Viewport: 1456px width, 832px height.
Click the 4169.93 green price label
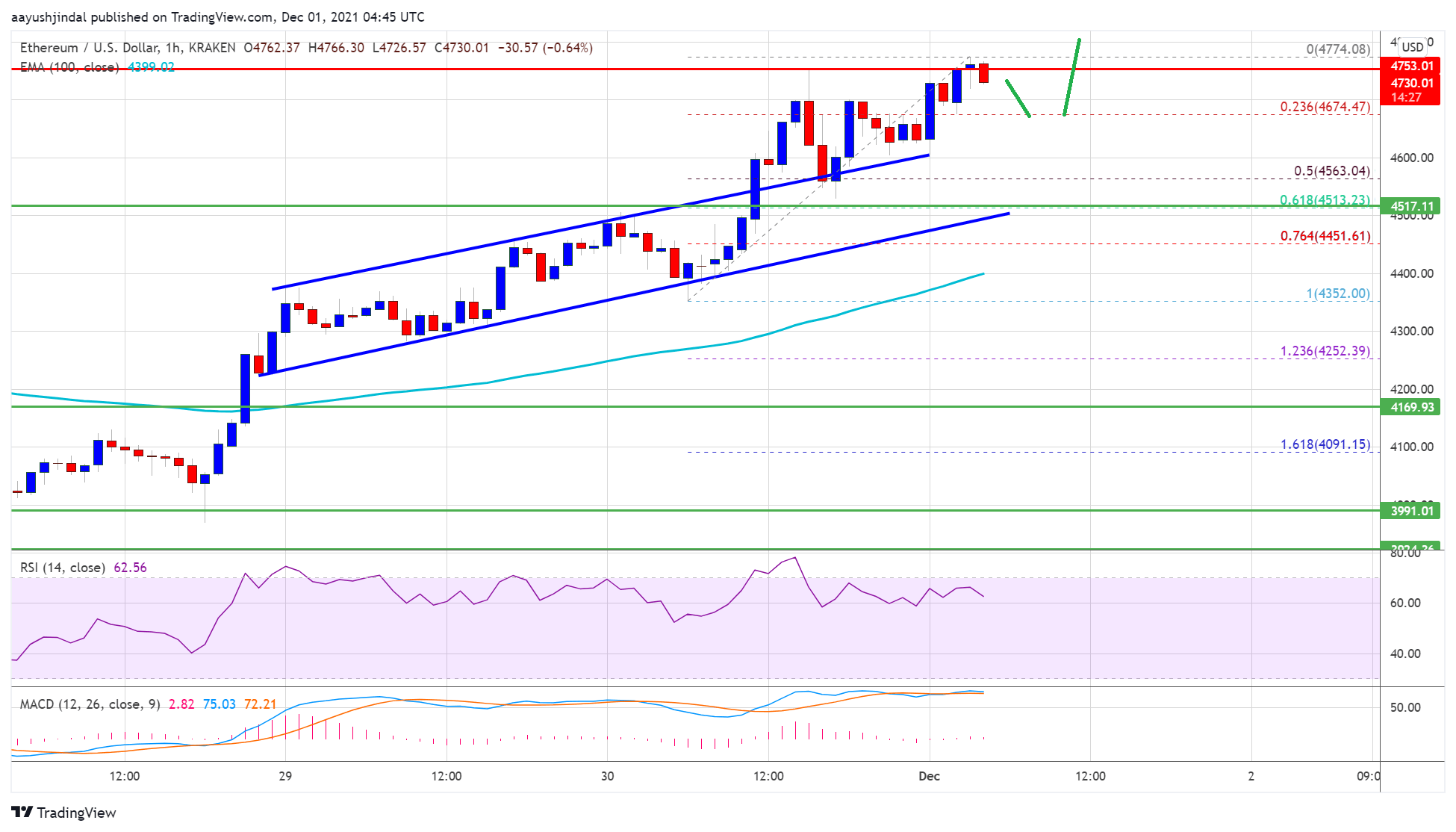pos(1410,407)
